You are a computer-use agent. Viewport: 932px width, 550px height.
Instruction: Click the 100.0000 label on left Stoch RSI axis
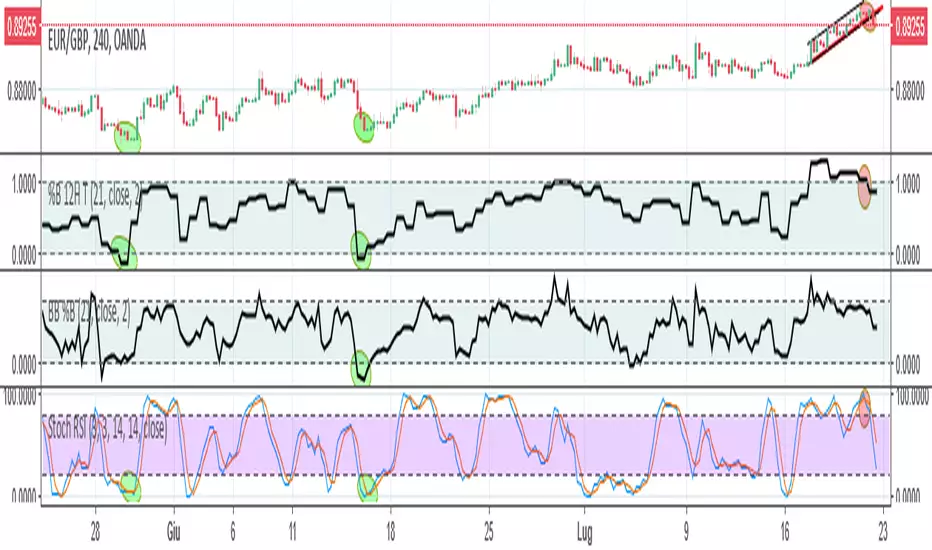point(20,396)
